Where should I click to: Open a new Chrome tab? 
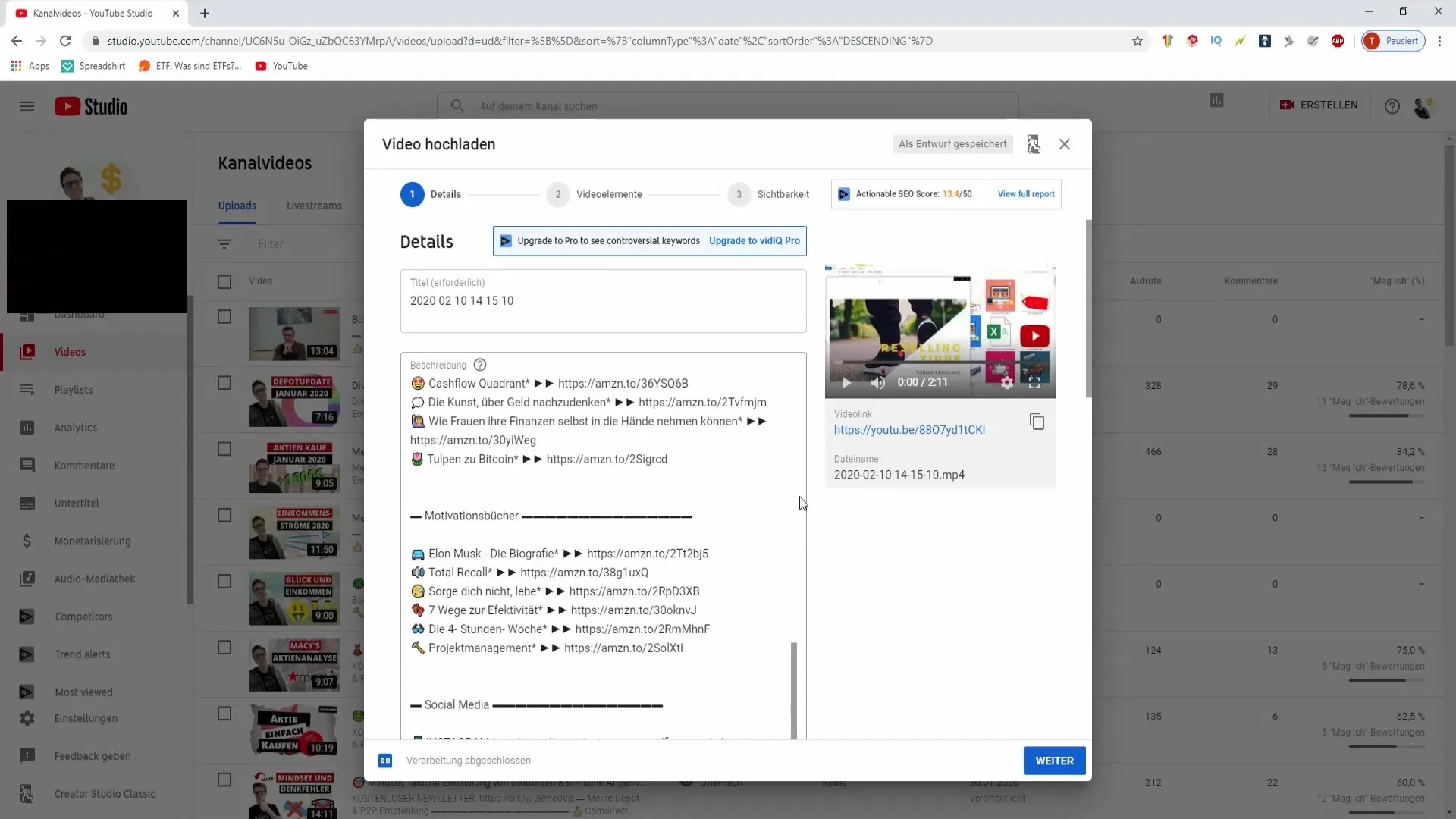pyautogui.click(x=205, y=13)
